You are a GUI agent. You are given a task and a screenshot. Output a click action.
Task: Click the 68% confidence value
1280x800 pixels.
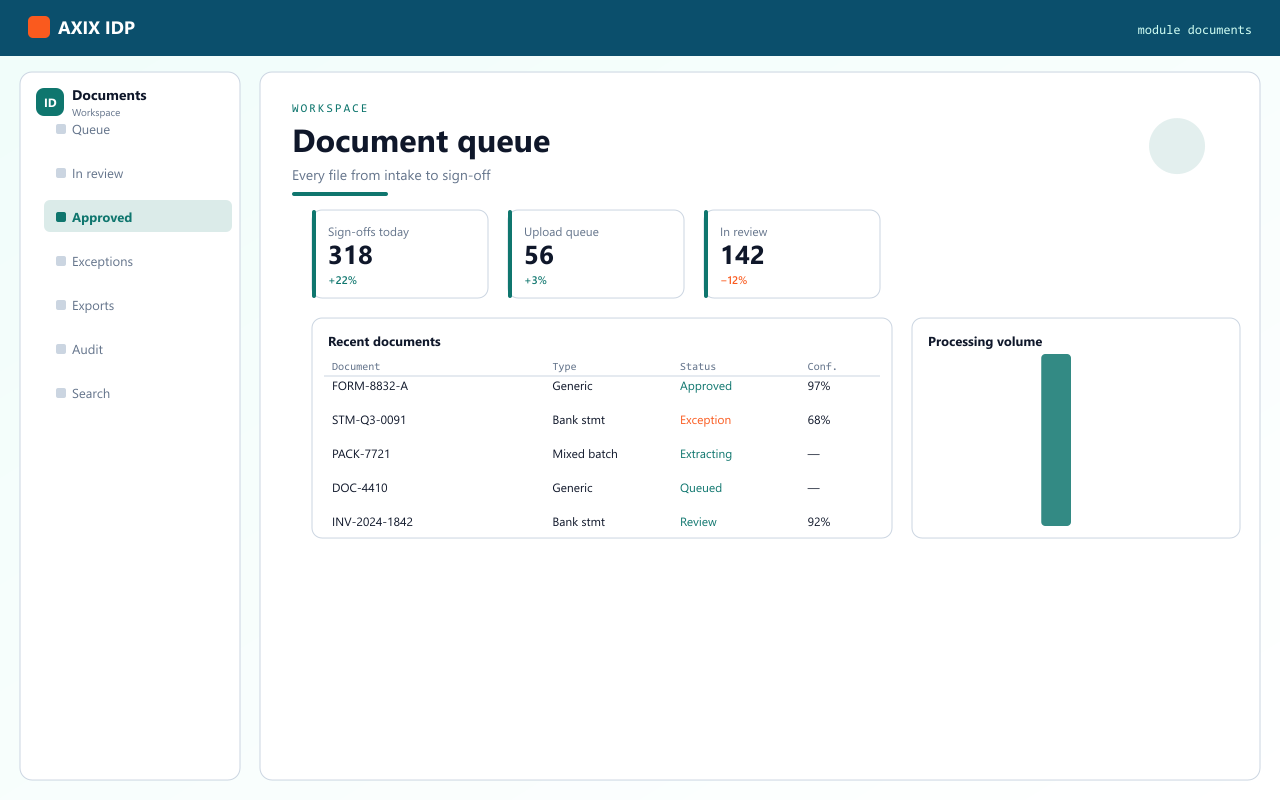pos(819,420)
